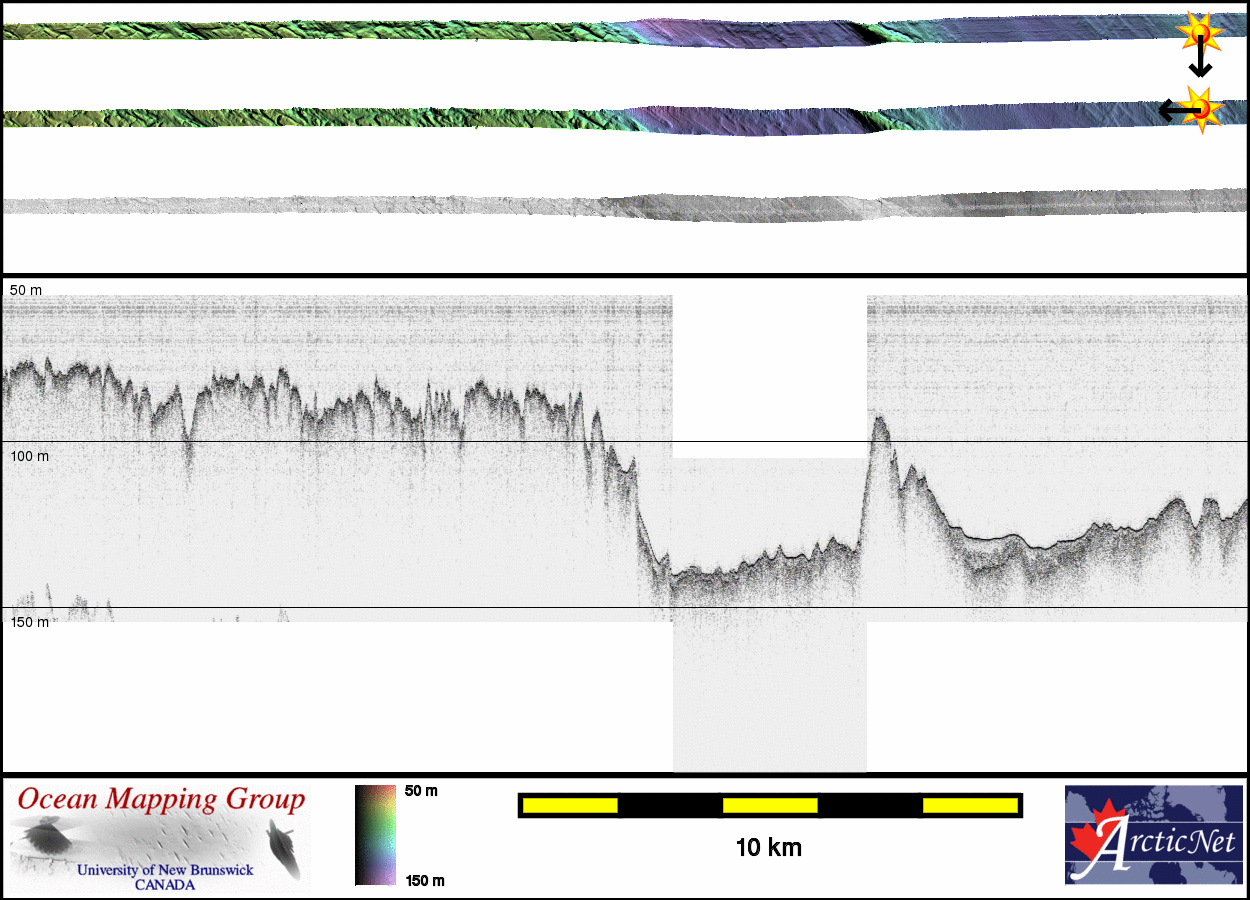The image size is (1250, 900).
Task: Click the upper sun illumination icon
Action: [x=1199, y=34]
